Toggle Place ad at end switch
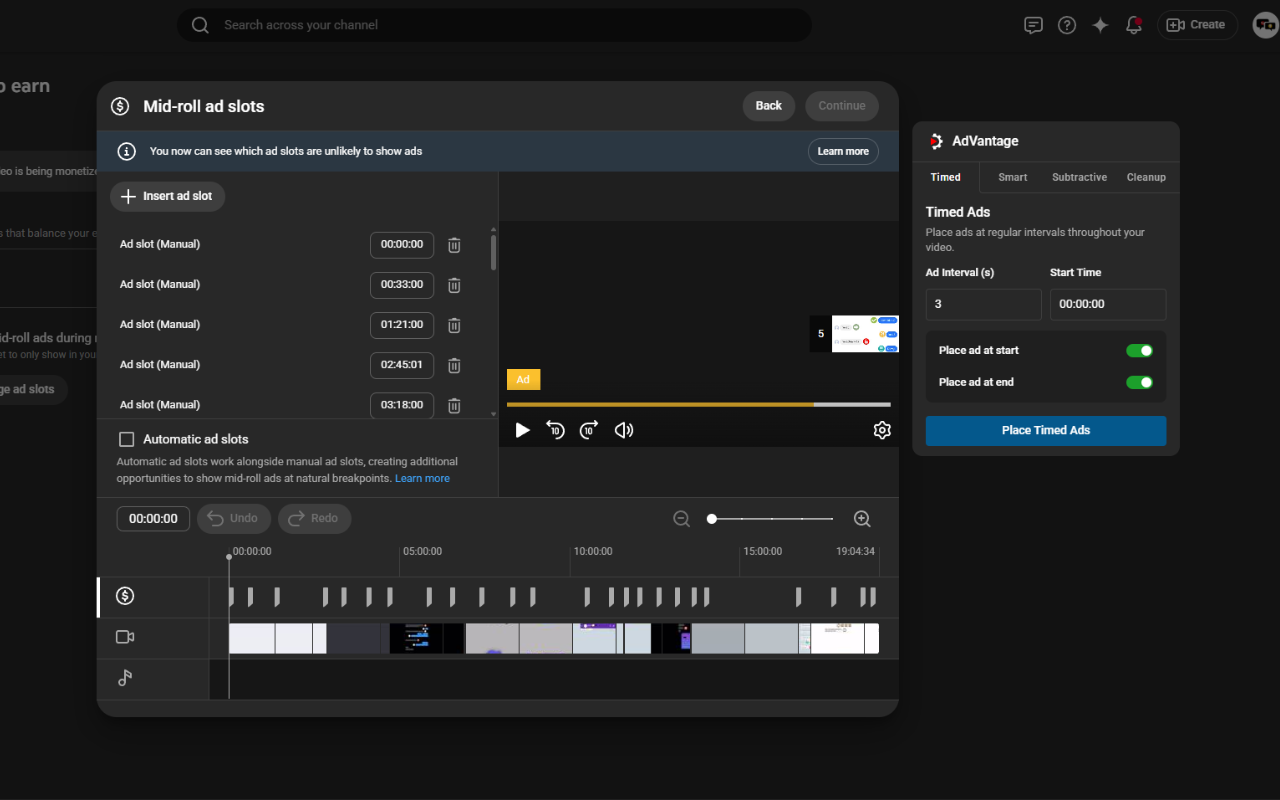 (1139, 382)
